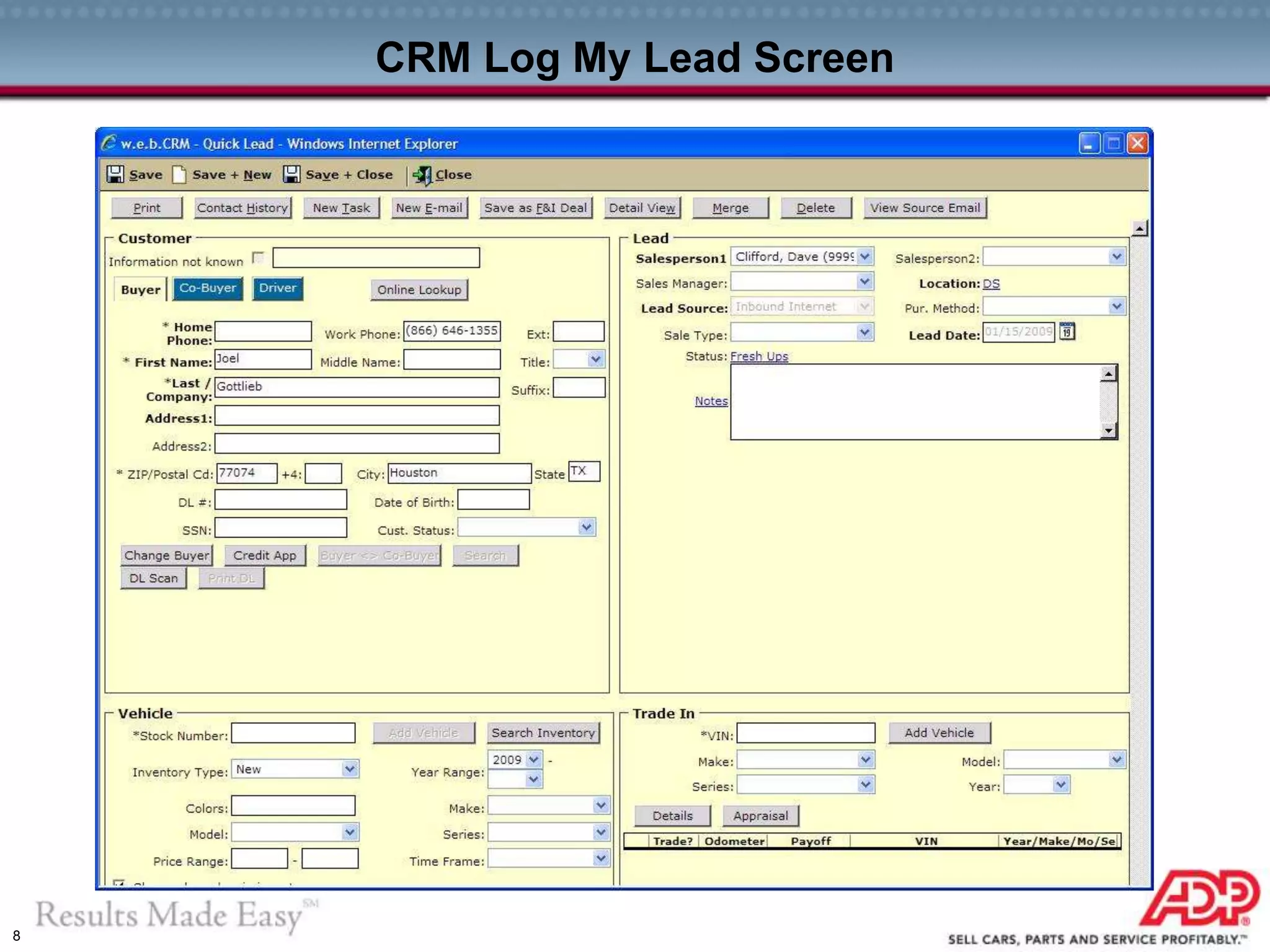The image size is (1270, 952).
Task: Click the Search Inventory button
Action: [x=543, y=733]
